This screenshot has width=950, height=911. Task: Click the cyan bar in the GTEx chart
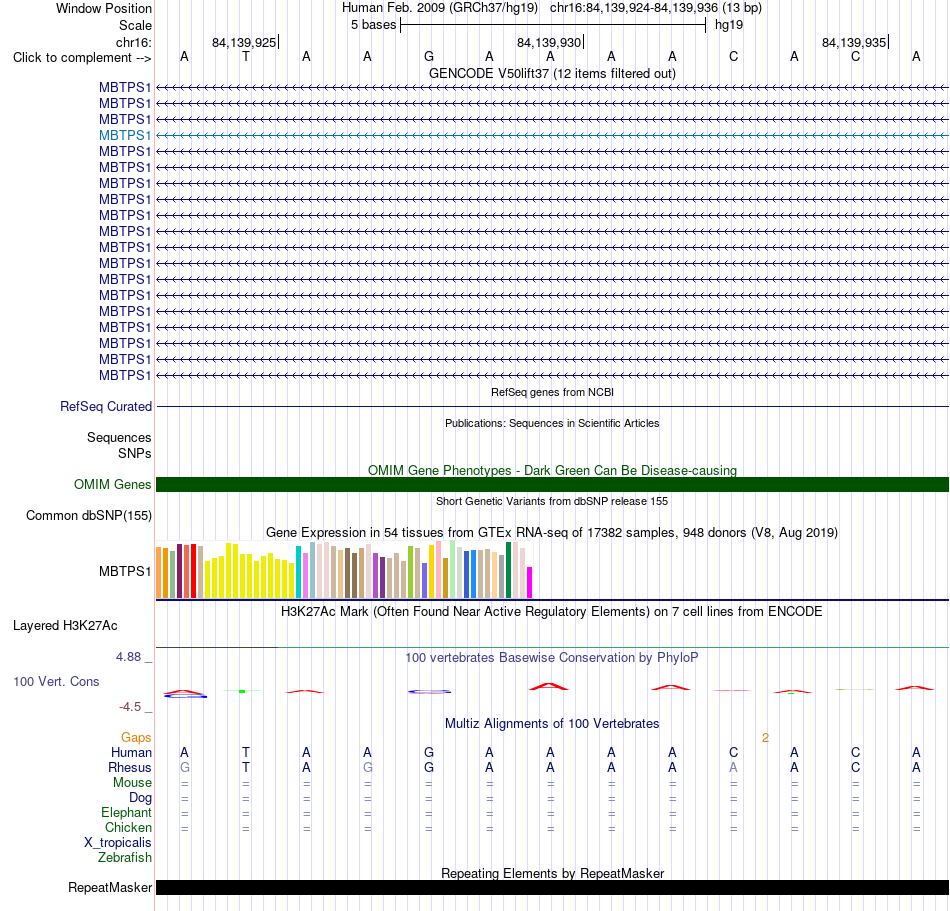[x=298, y=572]
